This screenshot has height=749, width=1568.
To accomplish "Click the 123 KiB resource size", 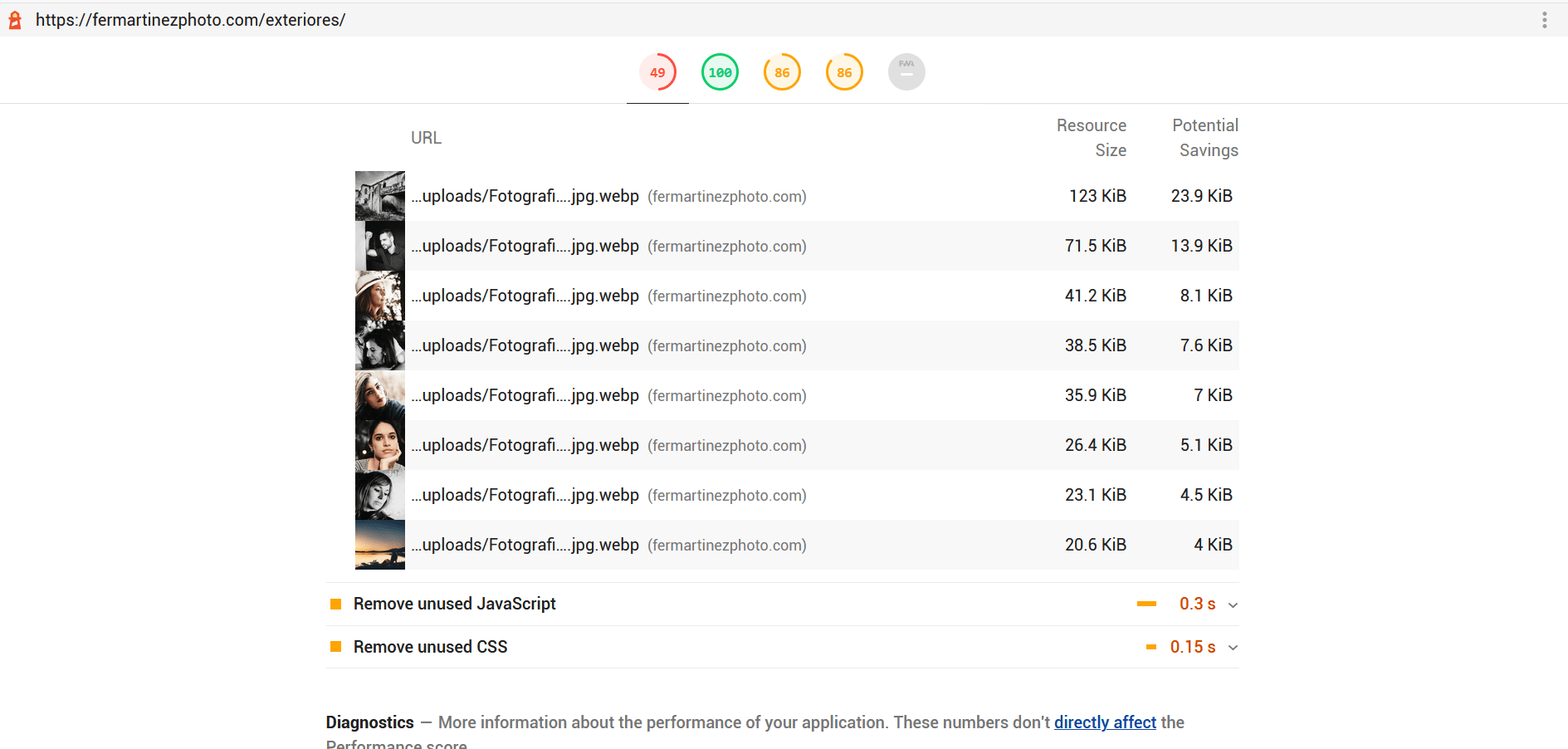I will 1097,196.
